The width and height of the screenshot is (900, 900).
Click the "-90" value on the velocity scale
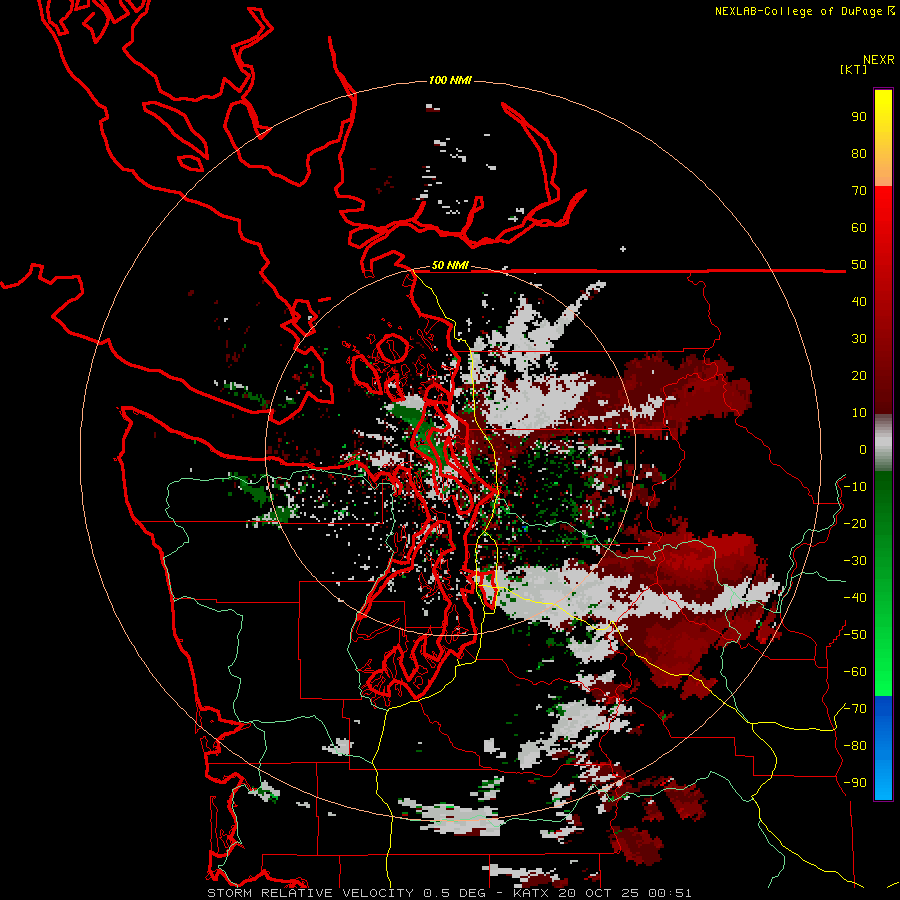pos(855,783)
